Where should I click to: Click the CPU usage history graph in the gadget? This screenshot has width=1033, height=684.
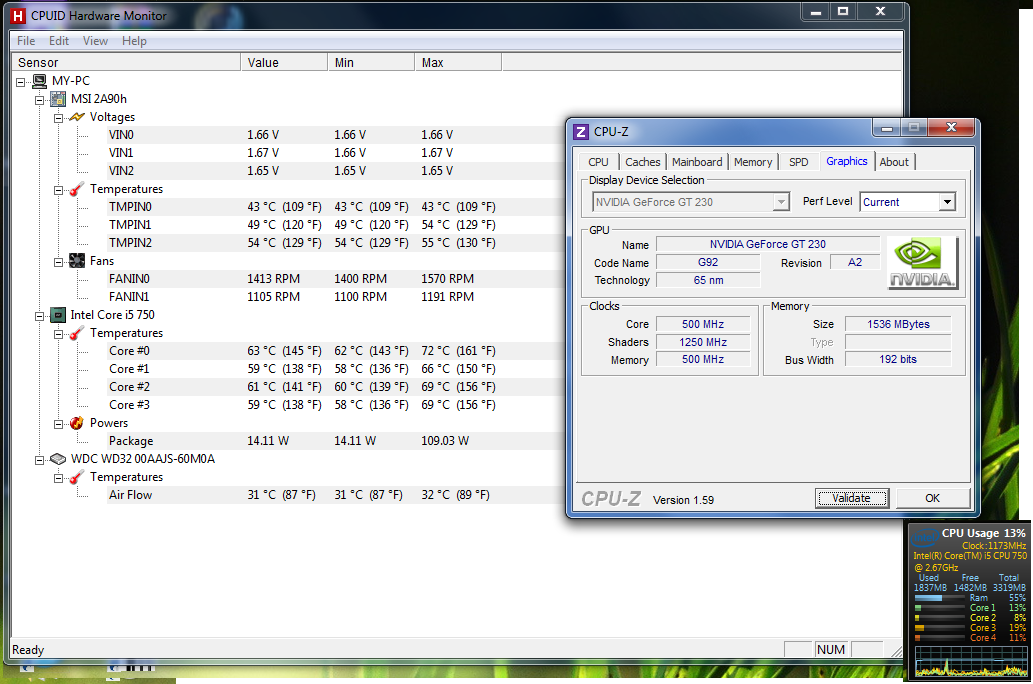(970, 661)
